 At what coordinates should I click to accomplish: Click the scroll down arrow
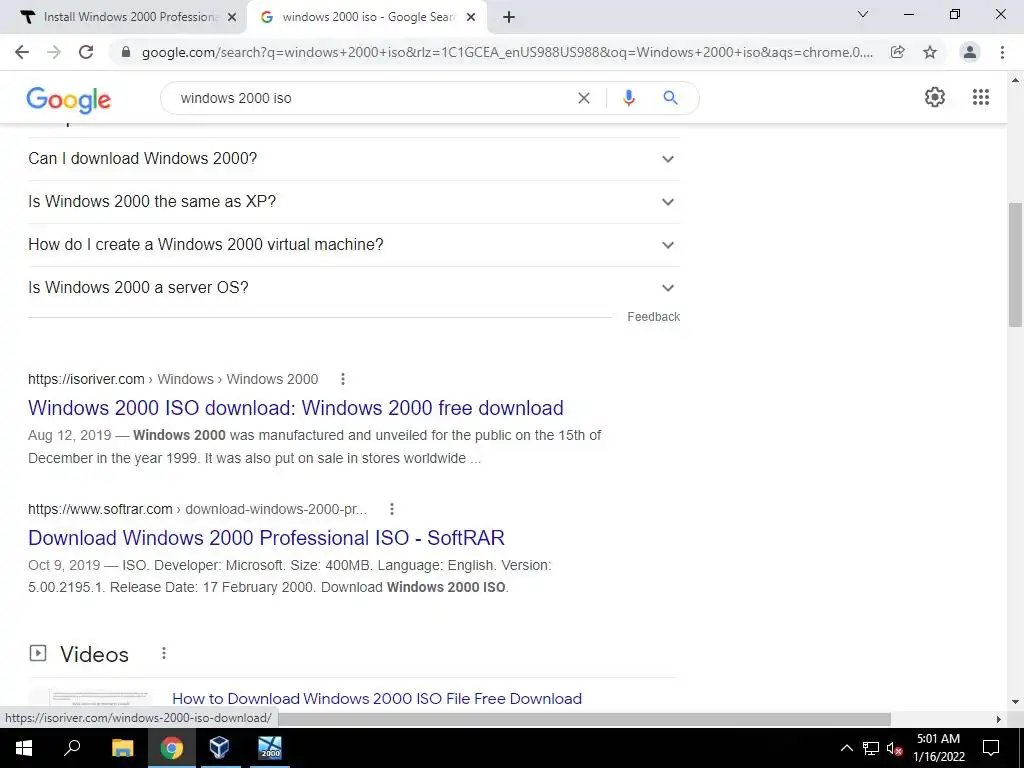point(1015,702)
